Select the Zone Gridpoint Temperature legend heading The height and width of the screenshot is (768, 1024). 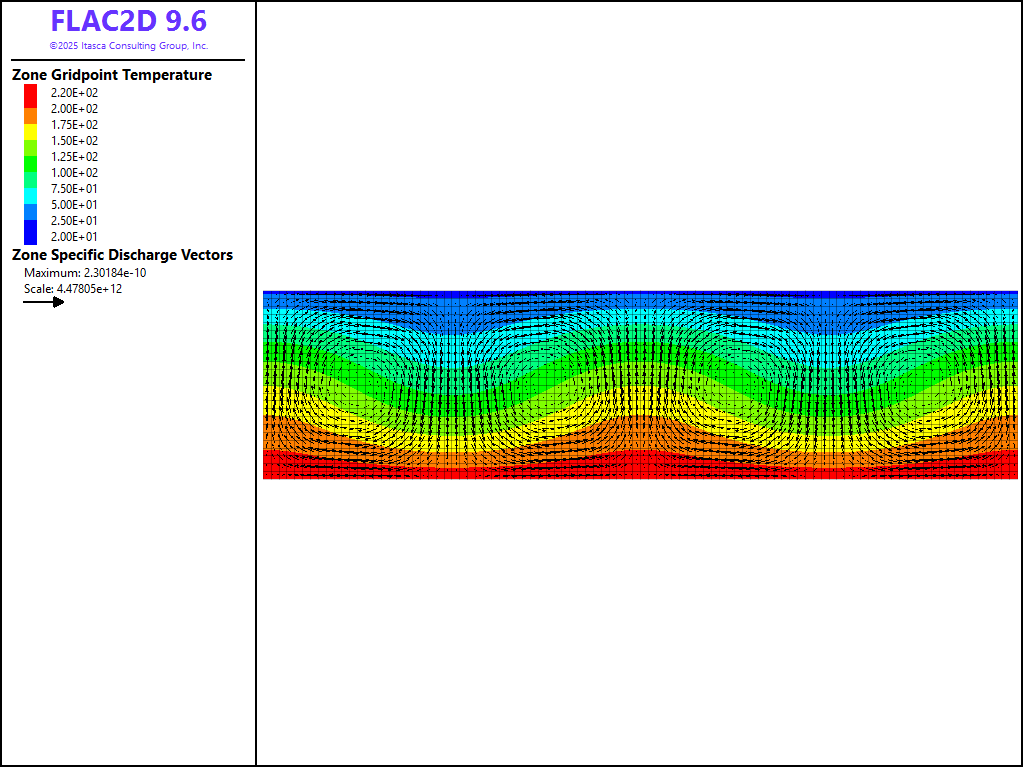[x=112, y=75]
